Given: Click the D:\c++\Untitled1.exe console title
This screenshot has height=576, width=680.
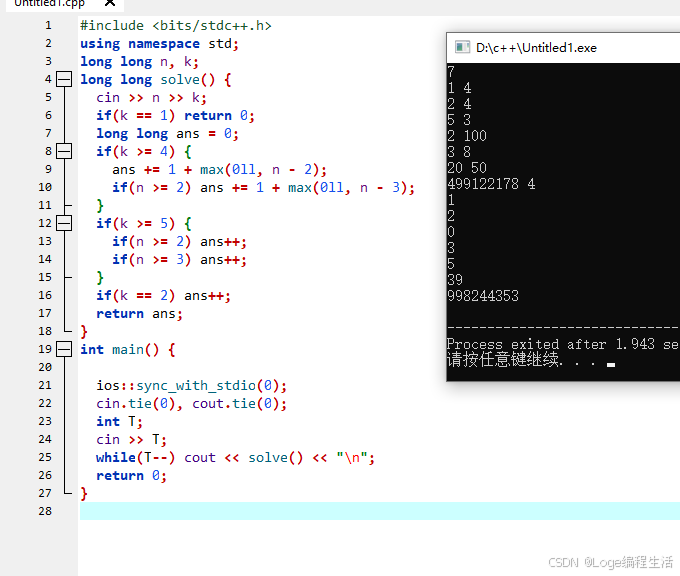Looking at the screenshot, I should (x=536, y=48).
